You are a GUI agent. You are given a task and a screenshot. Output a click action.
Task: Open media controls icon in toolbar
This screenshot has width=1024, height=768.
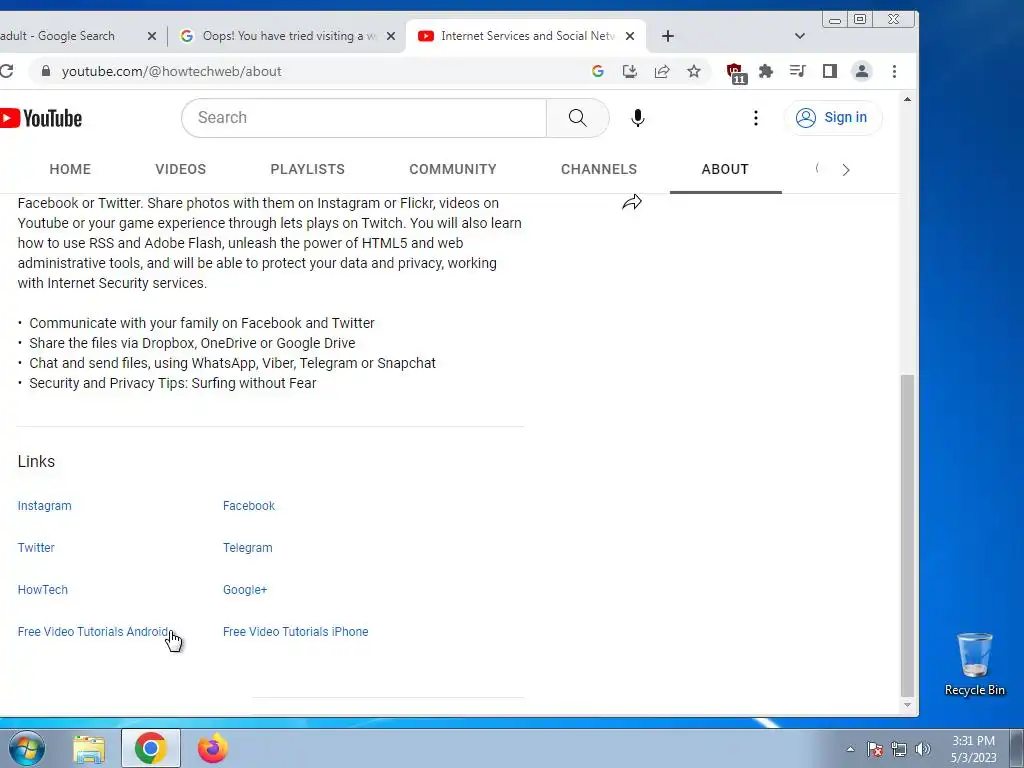(797, 71)
